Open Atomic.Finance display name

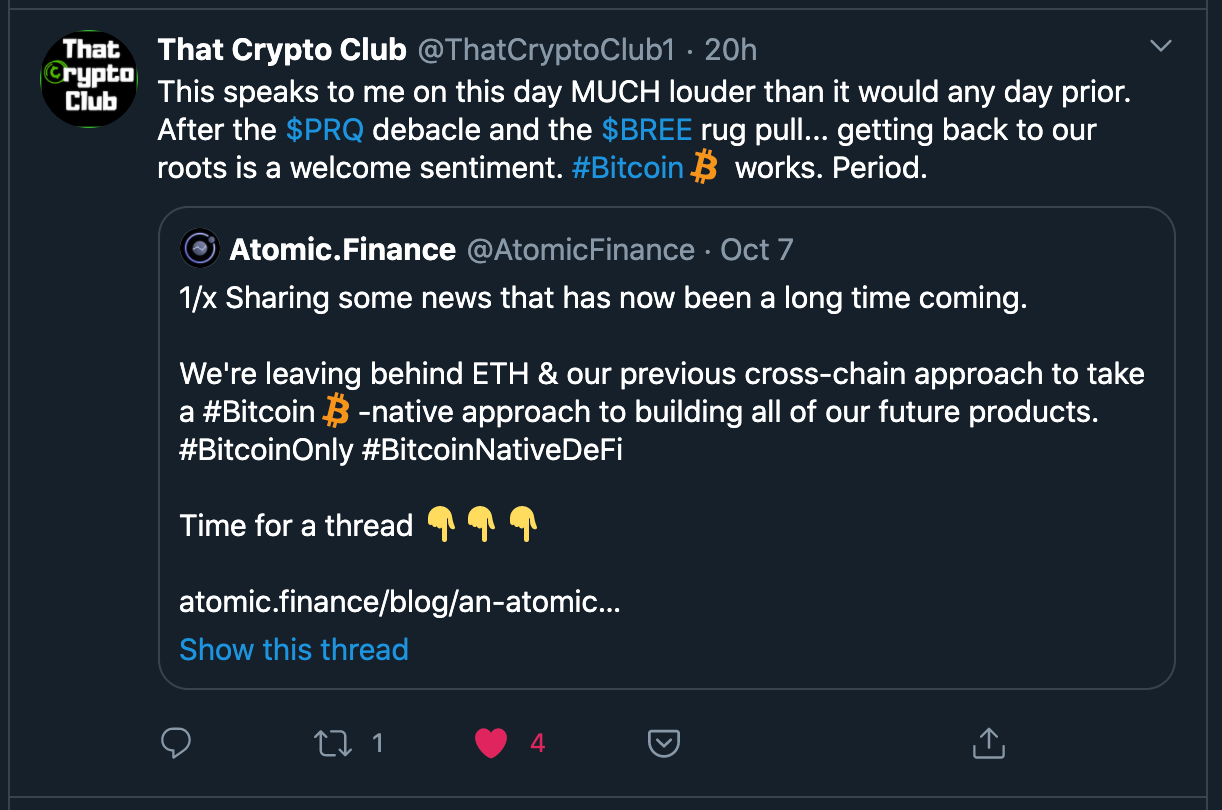coord(343,249)
